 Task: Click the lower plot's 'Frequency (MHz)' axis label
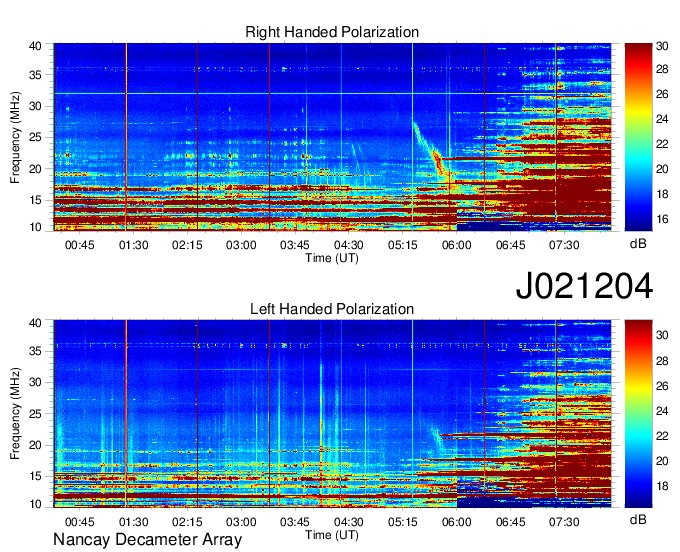pyautogui.click(x=15, y=414)
